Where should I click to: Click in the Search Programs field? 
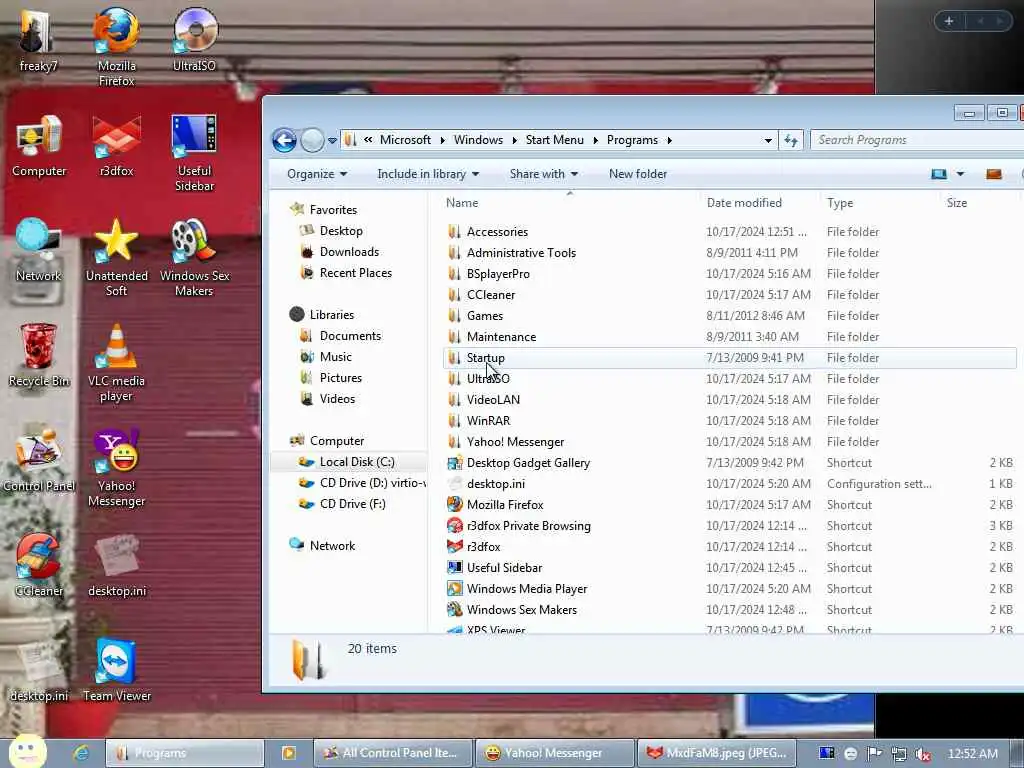[917, 140]
